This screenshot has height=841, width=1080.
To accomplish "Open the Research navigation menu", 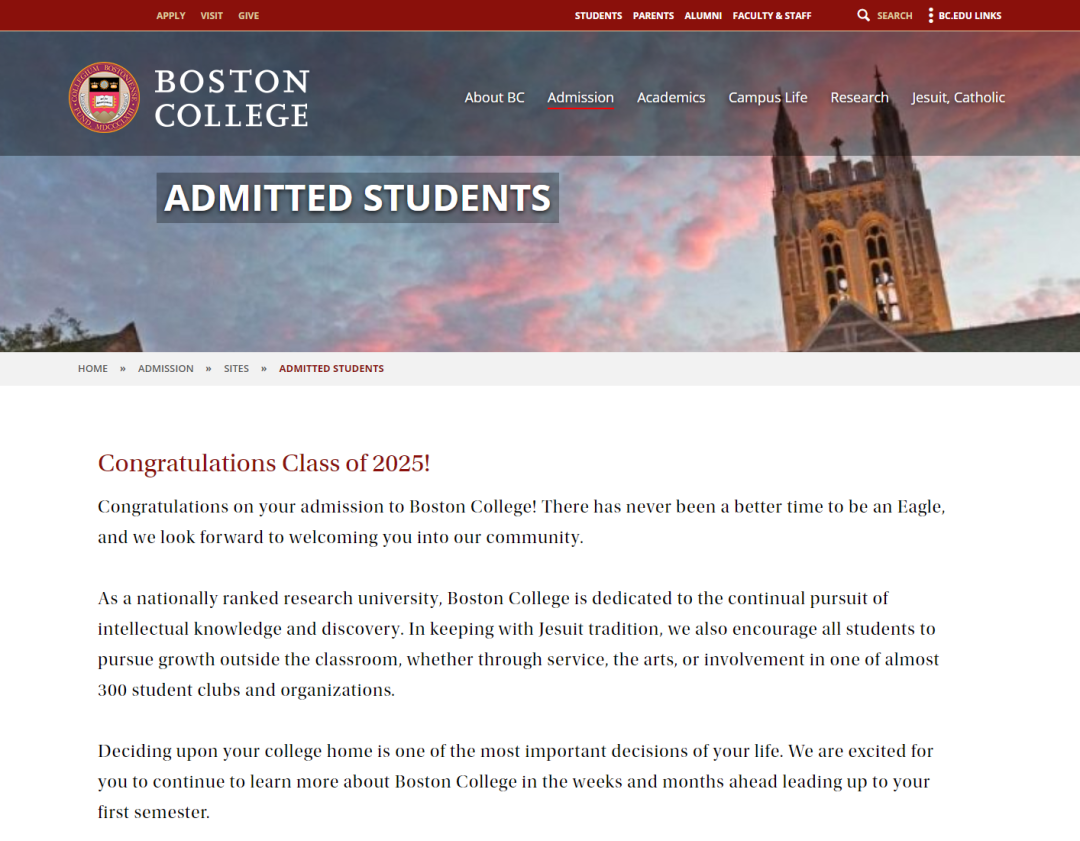I will pyautogui.click(x=859, y=97).
